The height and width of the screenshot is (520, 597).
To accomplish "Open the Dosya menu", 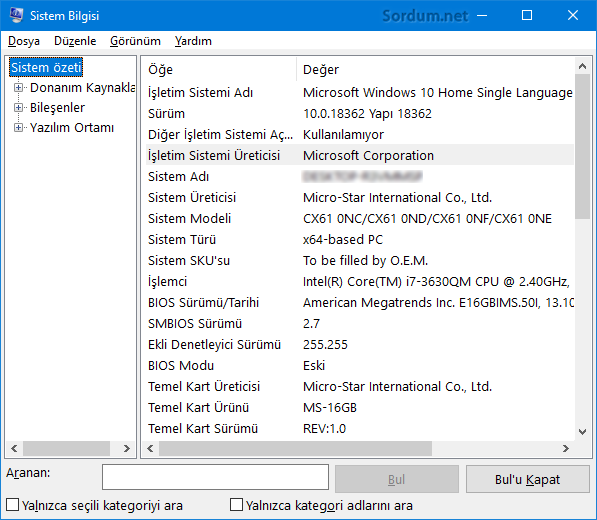I will tap(24, 41).
